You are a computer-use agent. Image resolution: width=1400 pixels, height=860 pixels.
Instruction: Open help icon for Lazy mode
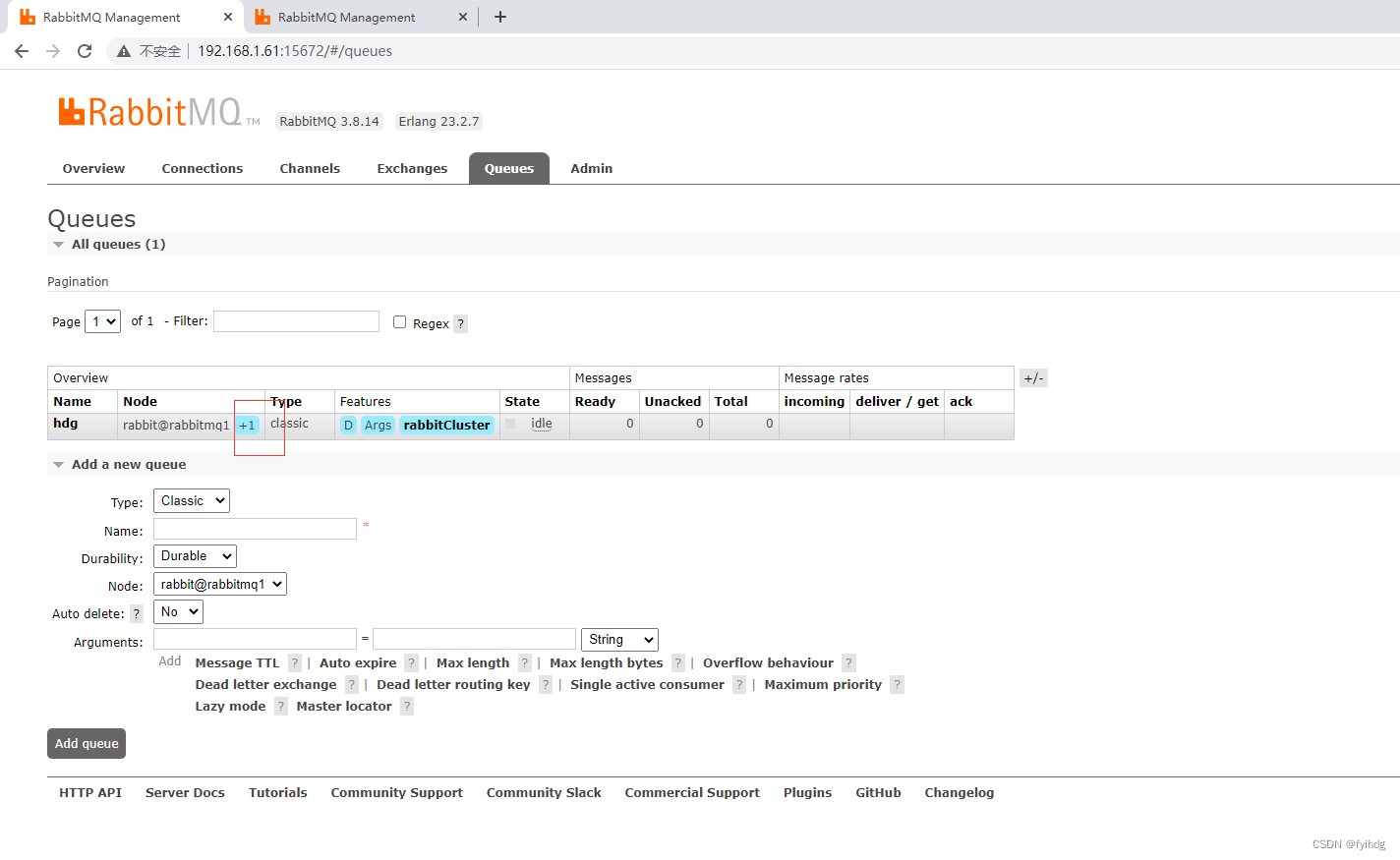[280, 707]
